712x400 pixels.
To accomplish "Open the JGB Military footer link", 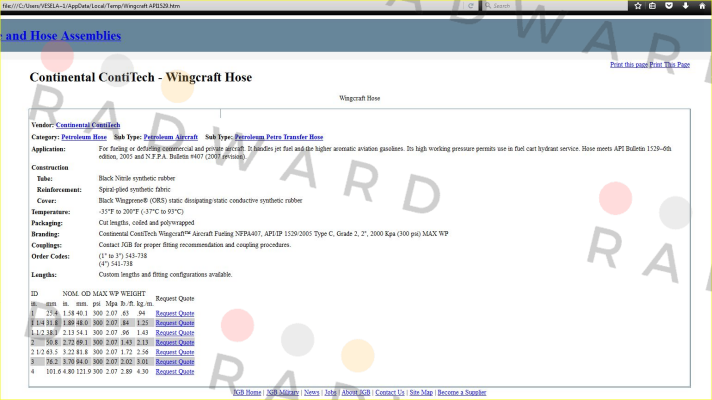I will [282, 392].
